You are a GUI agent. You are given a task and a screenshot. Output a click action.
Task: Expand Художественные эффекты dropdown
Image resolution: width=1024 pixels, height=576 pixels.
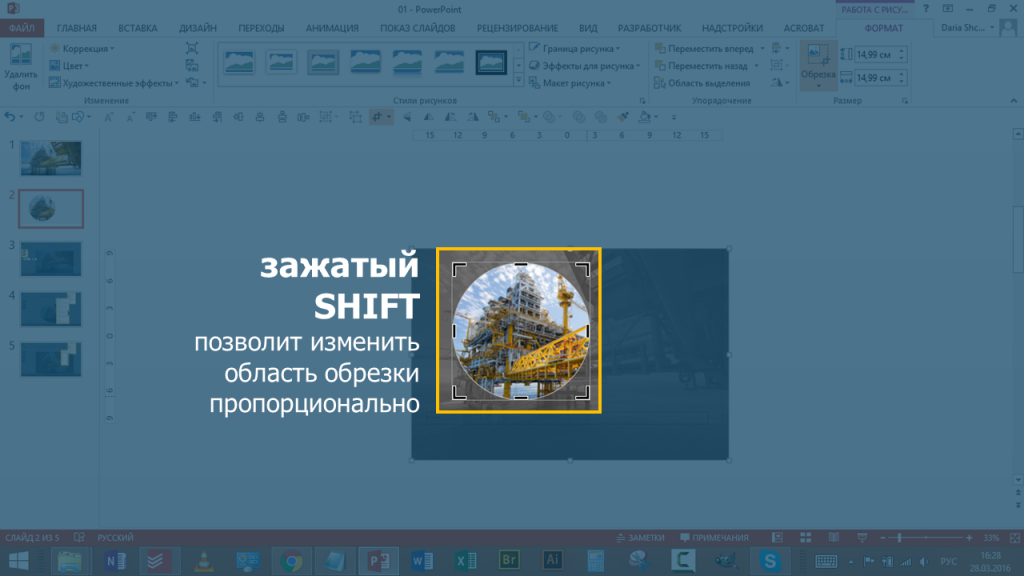coord(118,83)
